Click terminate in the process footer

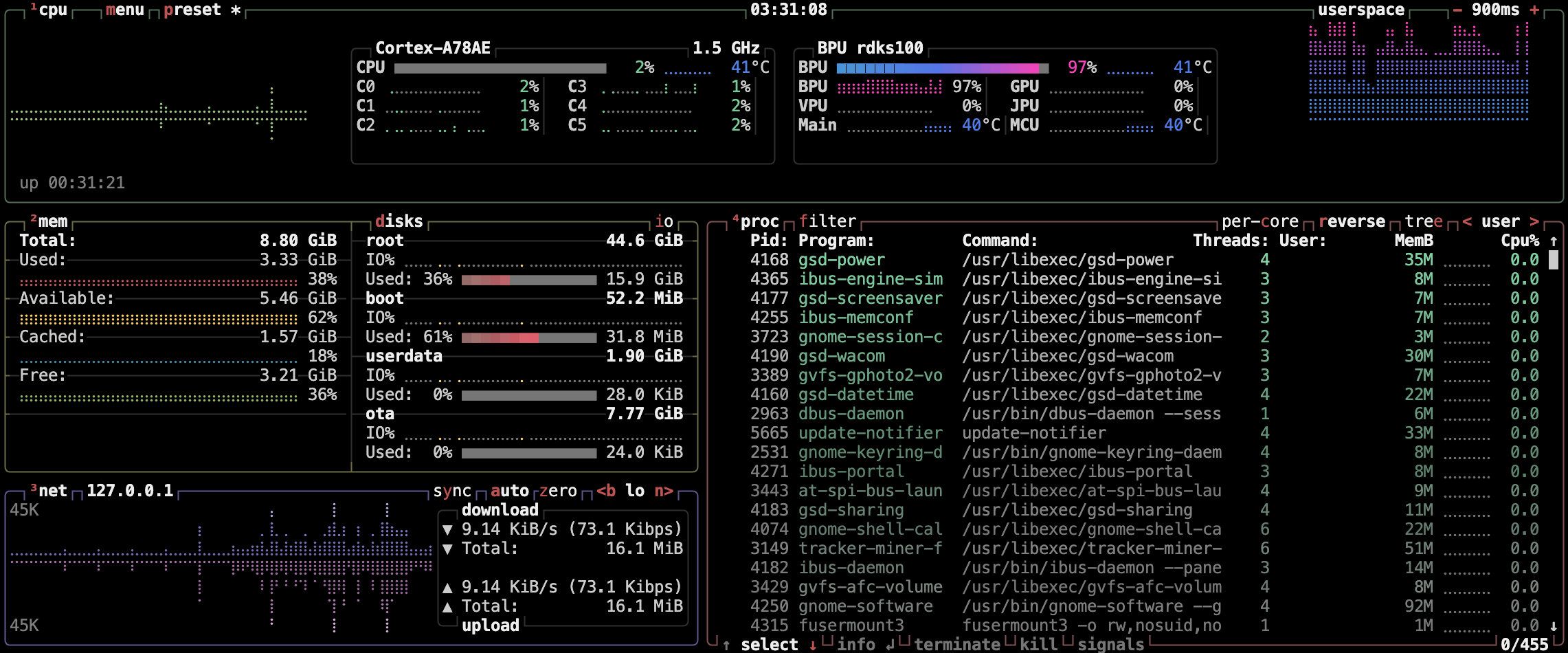(957, 645)
